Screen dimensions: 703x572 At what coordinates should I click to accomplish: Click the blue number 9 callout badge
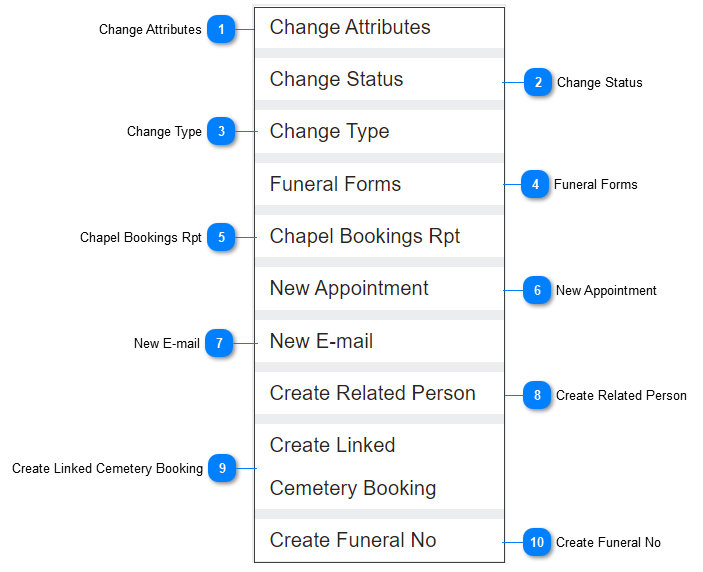222,468
